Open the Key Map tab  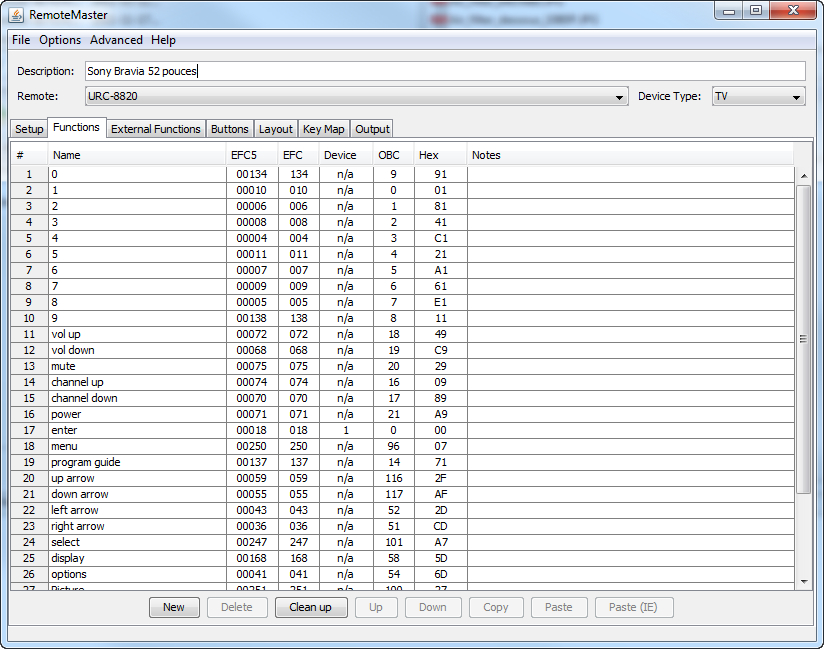pyautogui.click(x=323, y=129)
